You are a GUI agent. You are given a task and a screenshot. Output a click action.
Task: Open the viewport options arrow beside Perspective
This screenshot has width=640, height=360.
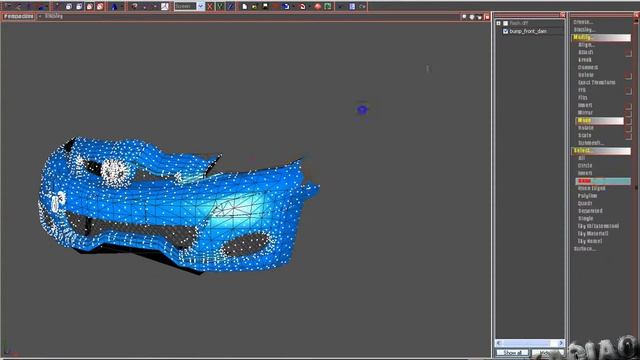(40, 16)
